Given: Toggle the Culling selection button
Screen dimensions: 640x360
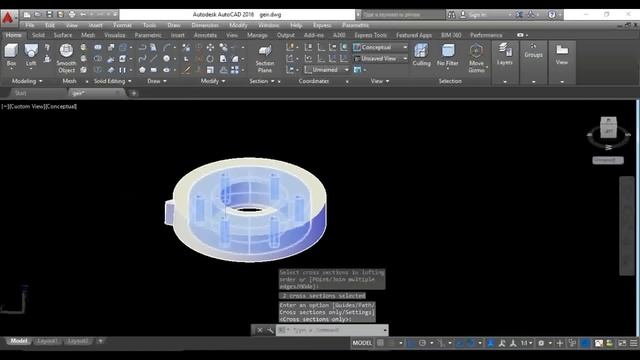Looking at the screenshot, I should pos(421,55).
